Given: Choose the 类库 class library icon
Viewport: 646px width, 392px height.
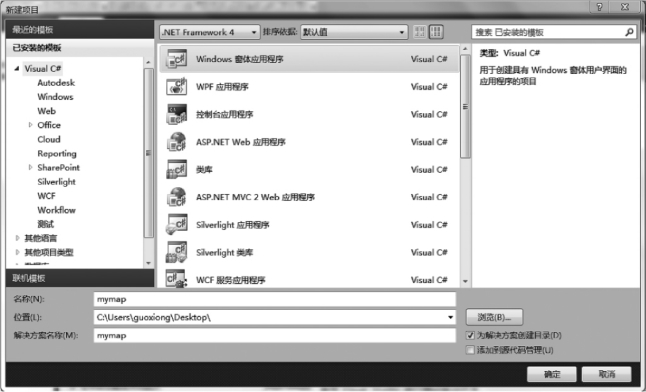Looking at the screenshot, I should (176, 169).
